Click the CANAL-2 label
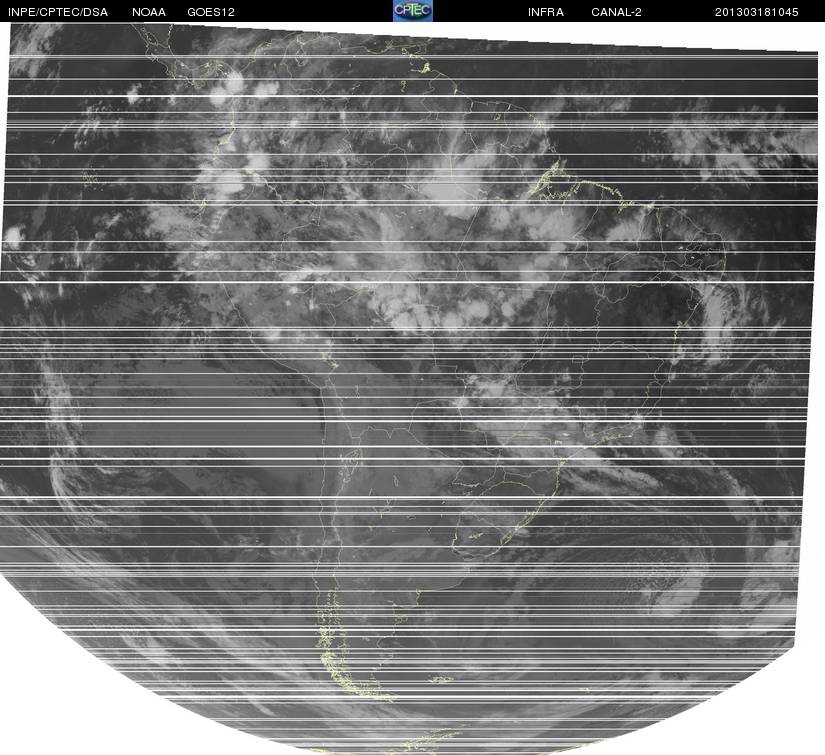This screenshot has height=755, width=825. click(616, 12)
